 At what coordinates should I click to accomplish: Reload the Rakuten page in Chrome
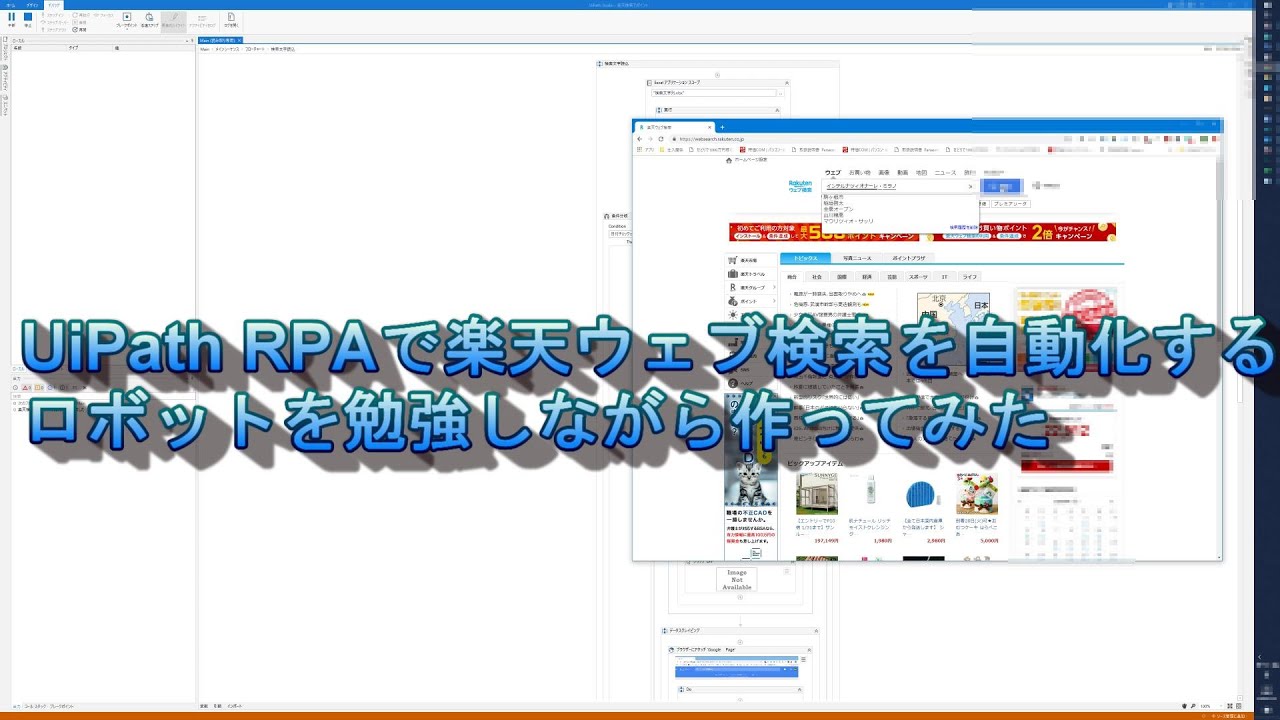click(x=661, y=139)
